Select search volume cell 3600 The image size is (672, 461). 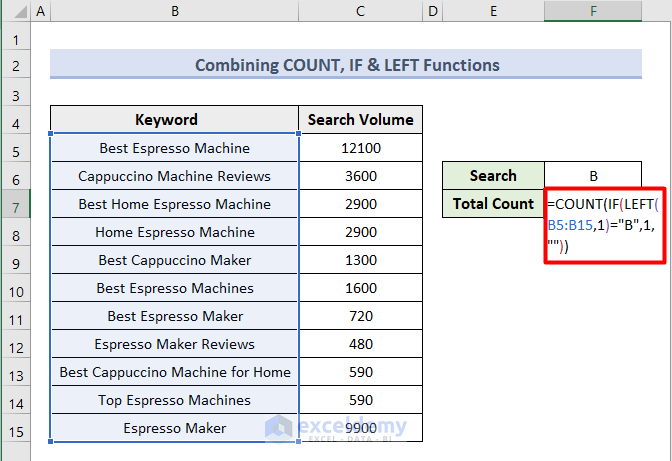point(360,176)
